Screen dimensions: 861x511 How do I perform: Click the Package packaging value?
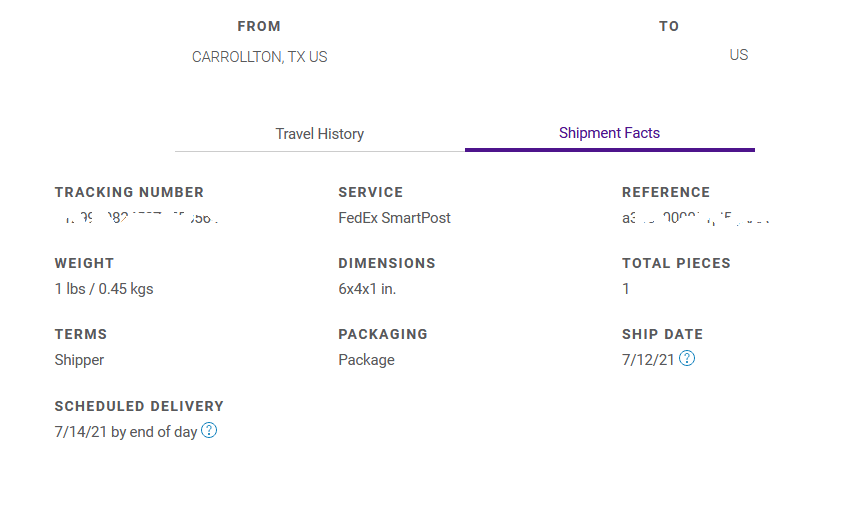[x=366, y=360]
